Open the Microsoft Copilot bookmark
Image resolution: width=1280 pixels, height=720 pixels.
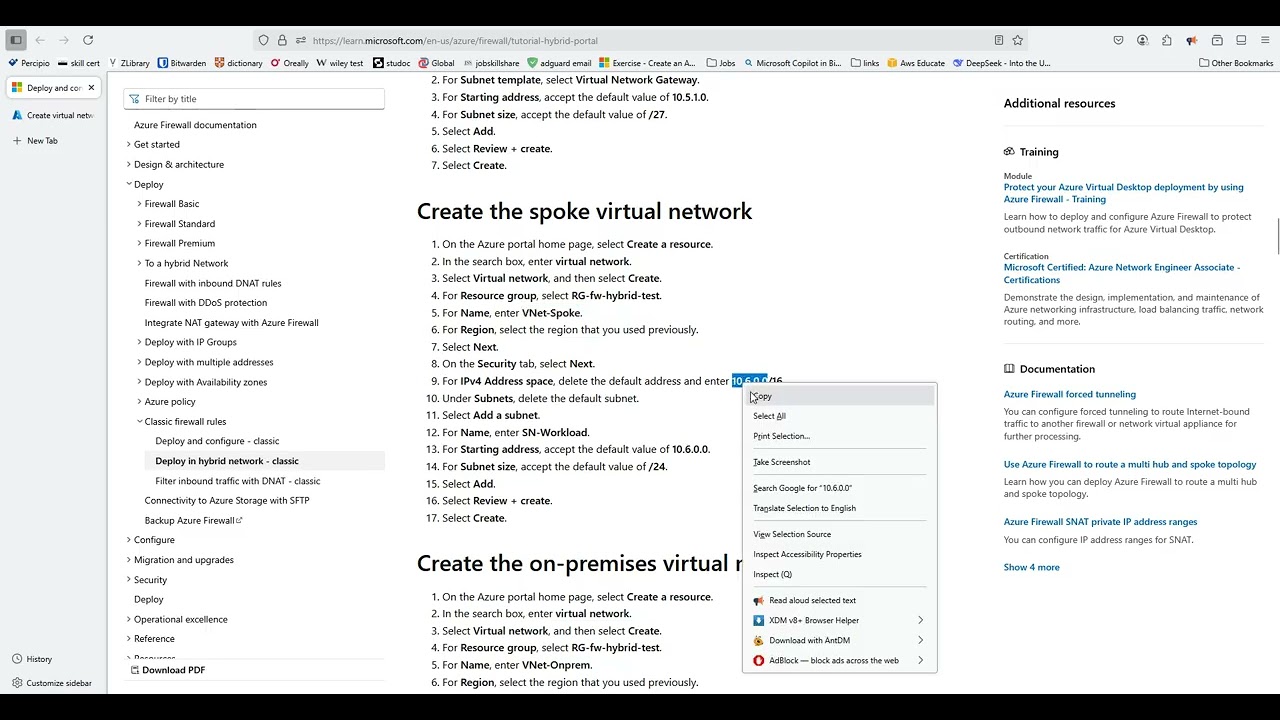click(x=792, y=63)
